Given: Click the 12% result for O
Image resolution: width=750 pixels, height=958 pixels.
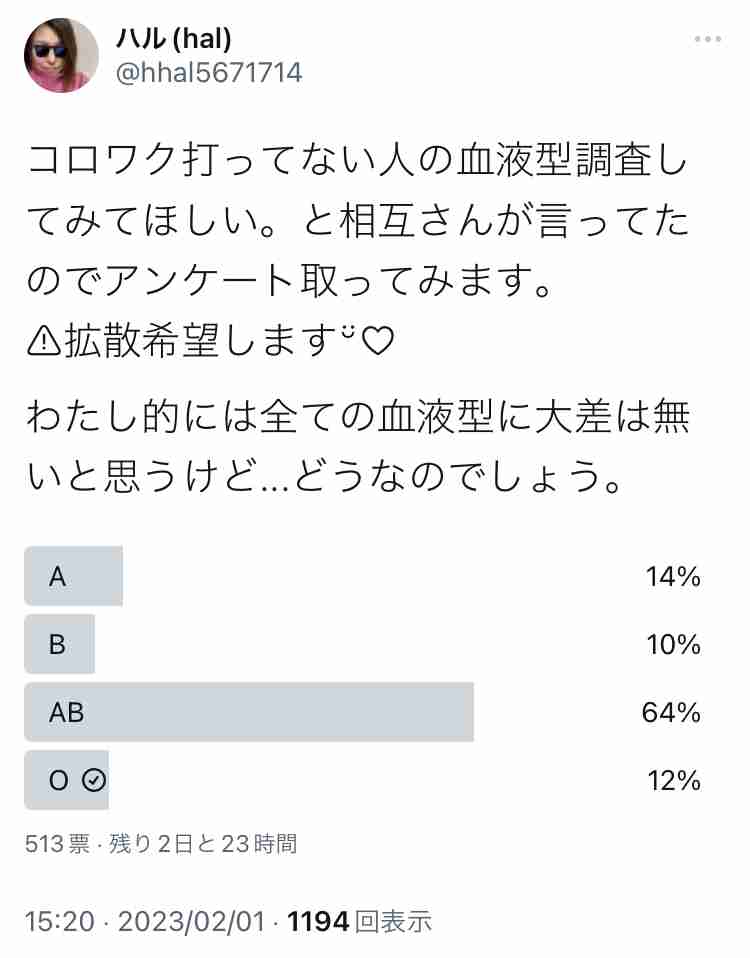Looking at the screenshot, I should [x=674, y=781].
